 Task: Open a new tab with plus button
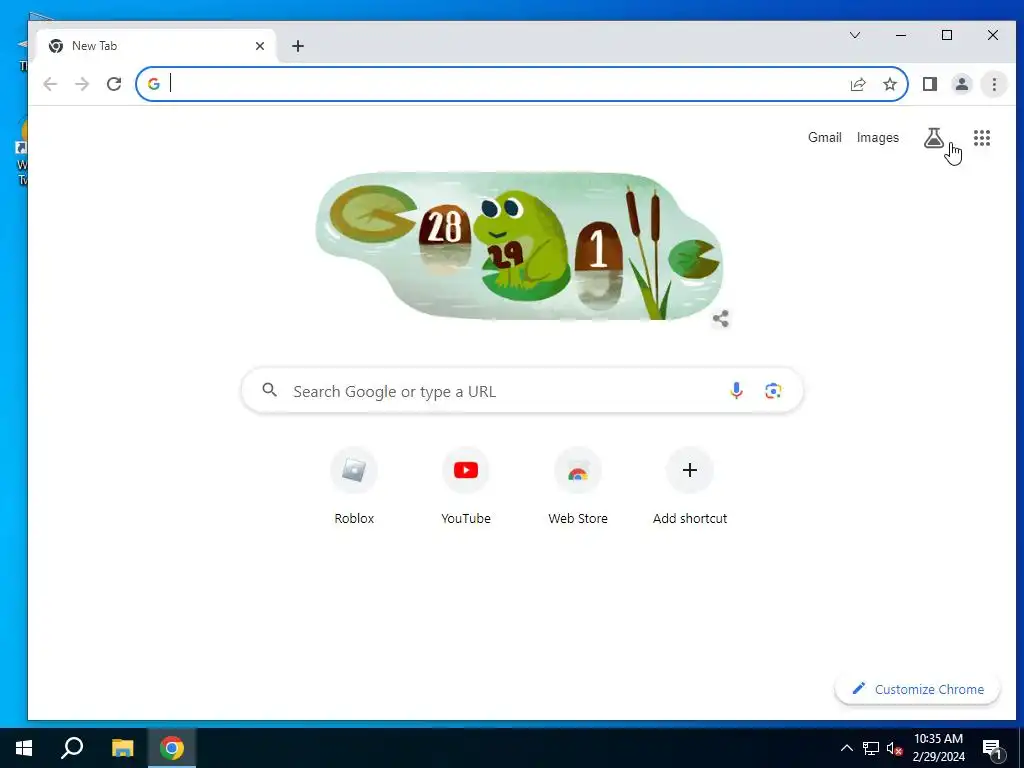(298, 46)
